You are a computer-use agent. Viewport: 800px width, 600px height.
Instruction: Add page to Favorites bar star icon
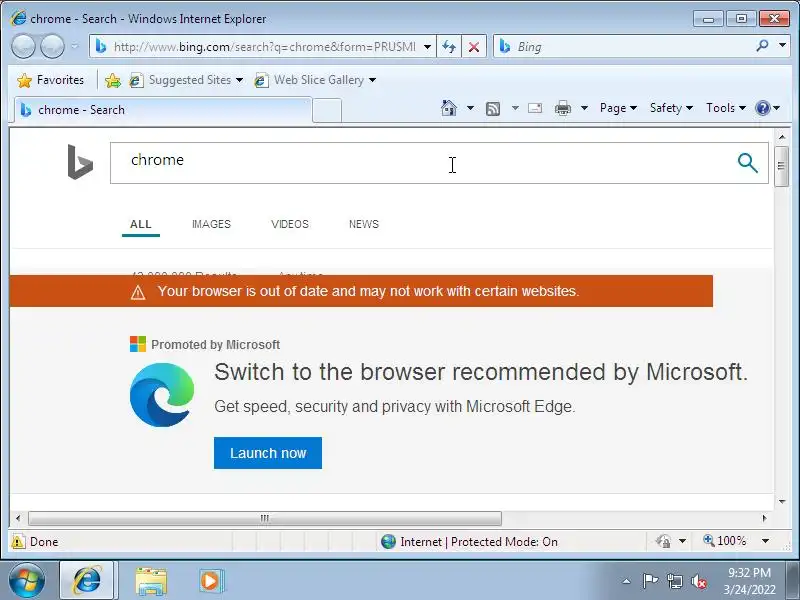coord(113,80)
